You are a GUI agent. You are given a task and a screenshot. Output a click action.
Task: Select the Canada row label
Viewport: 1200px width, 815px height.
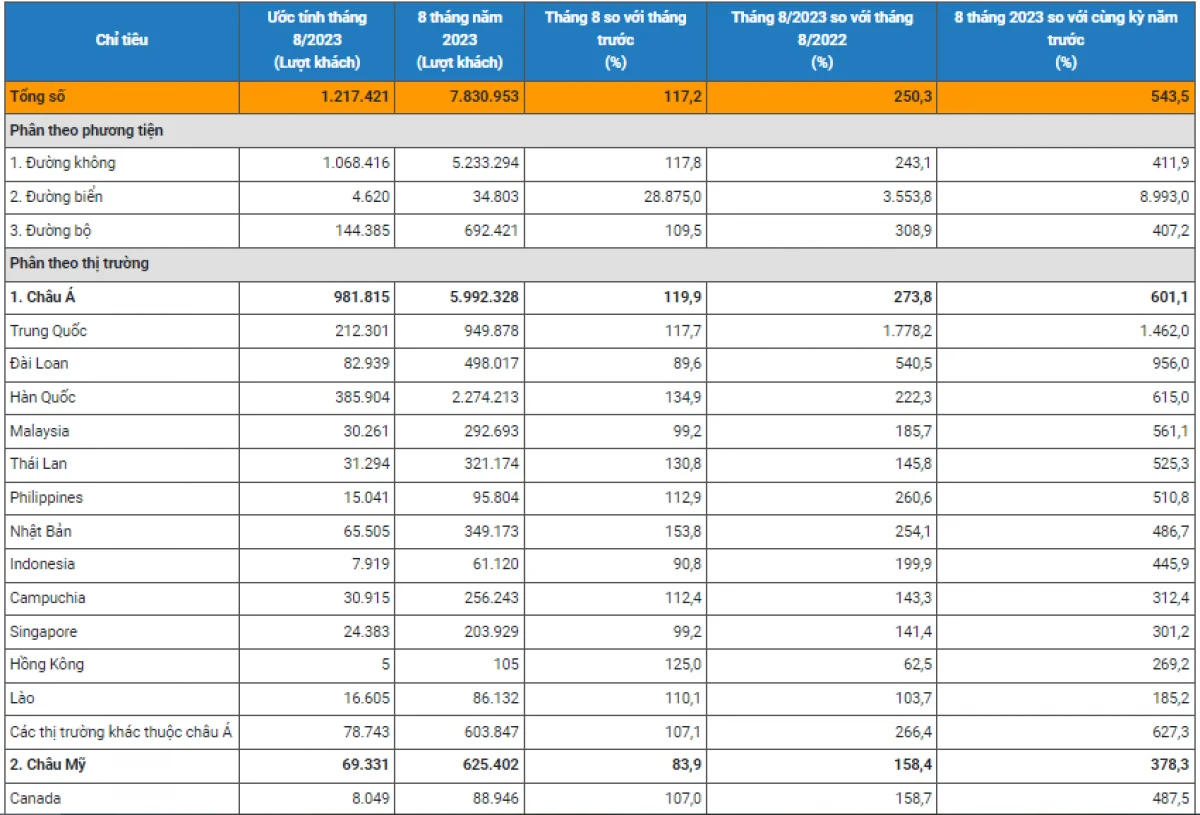point(34,798)
